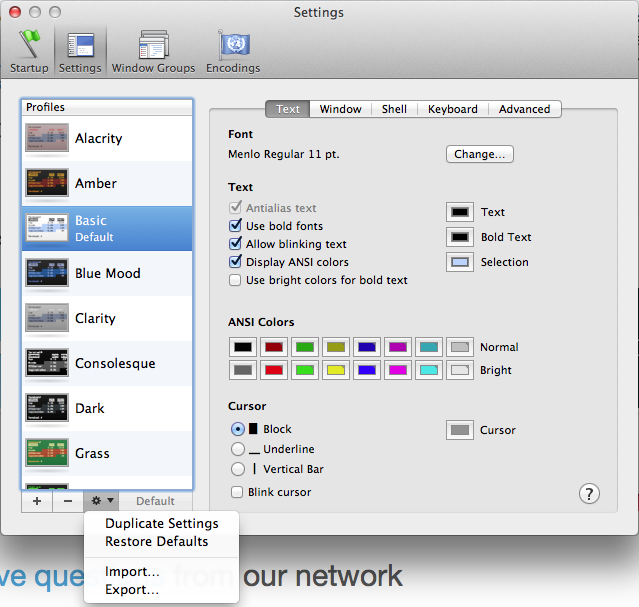The image size is (639, 607).
Task: Edit the Bright black ANSI color
Action: click(243, 370)
